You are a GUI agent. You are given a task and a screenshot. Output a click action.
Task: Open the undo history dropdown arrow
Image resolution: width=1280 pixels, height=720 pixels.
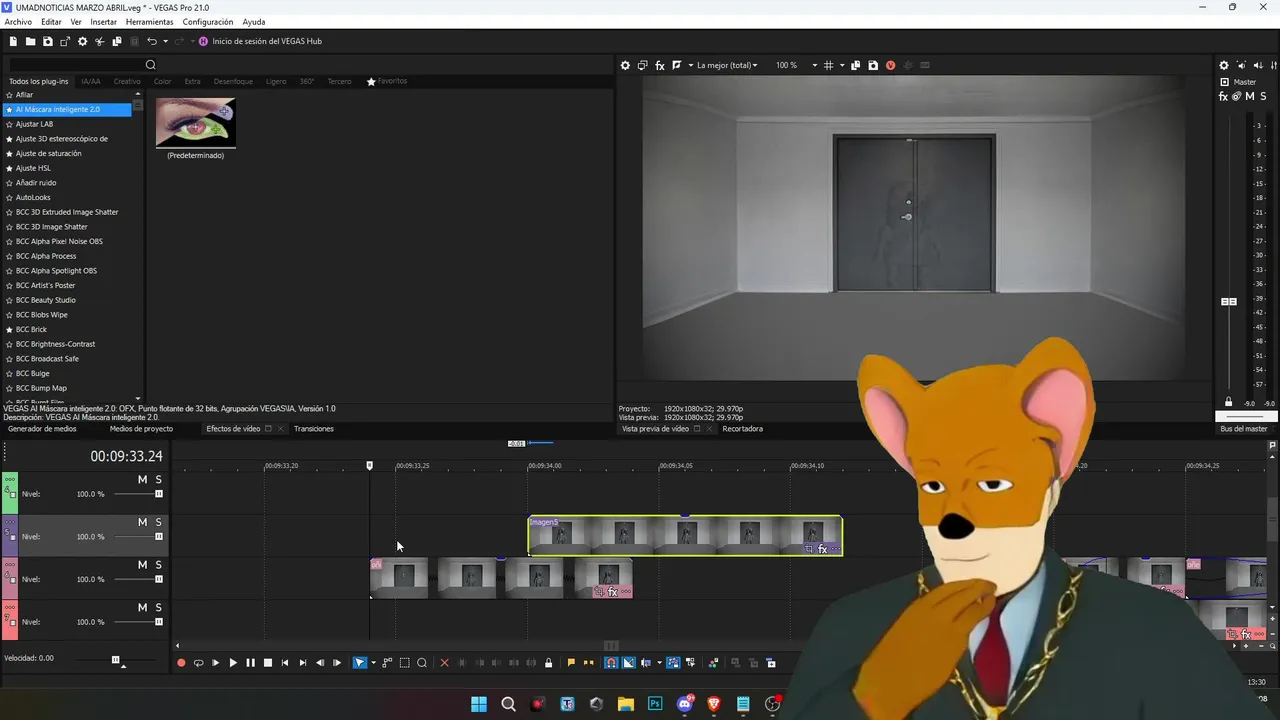click(165, 41)
